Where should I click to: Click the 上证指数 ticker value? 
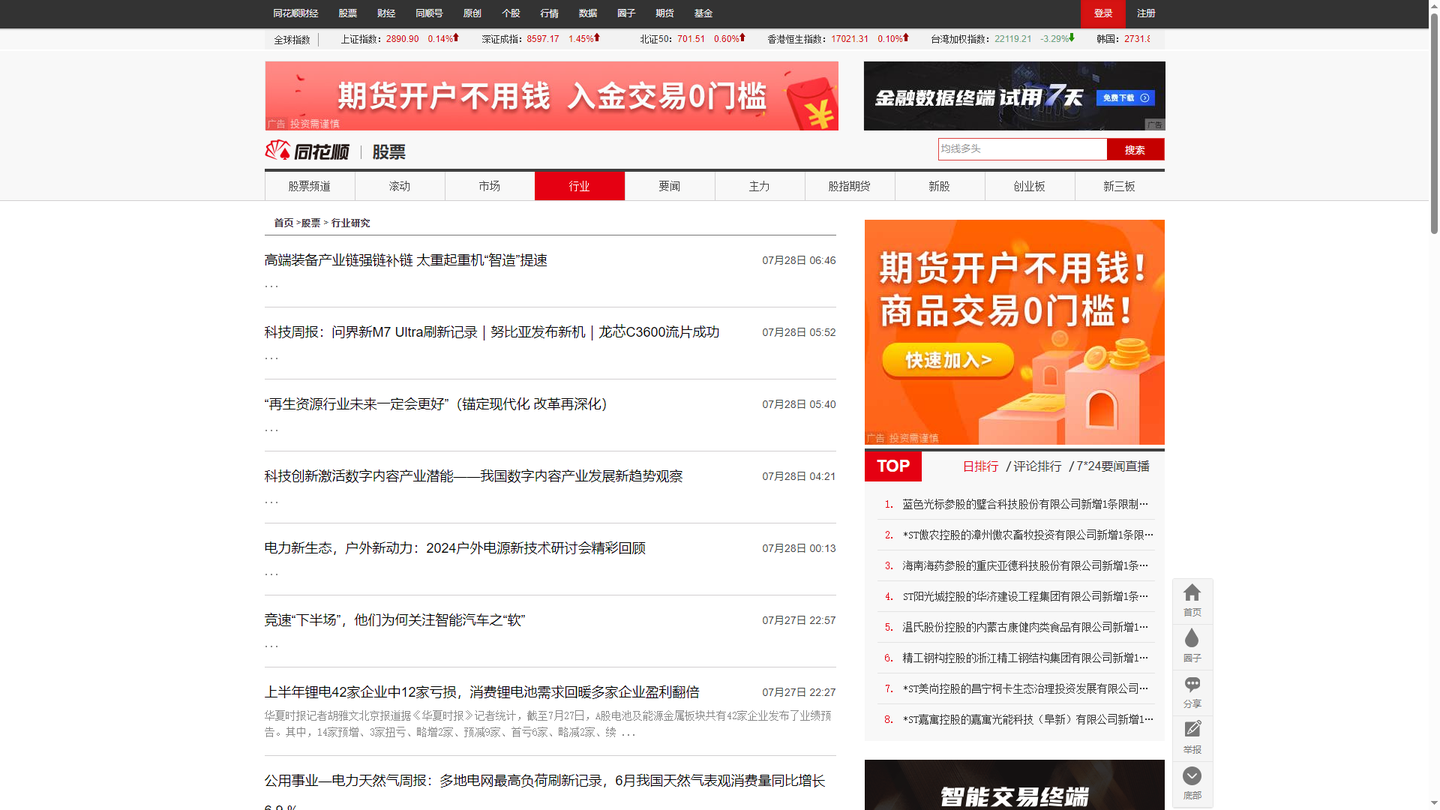(403, 39)
